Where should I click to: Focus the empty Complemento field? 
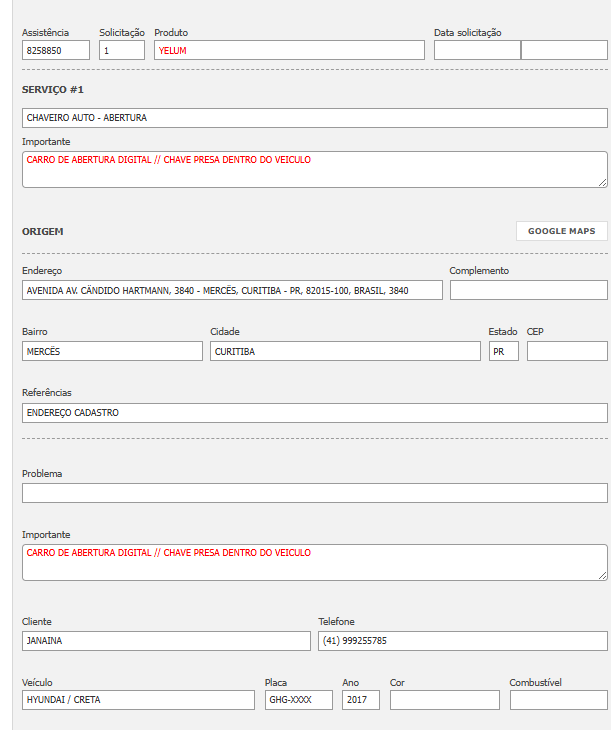(528, 290)
